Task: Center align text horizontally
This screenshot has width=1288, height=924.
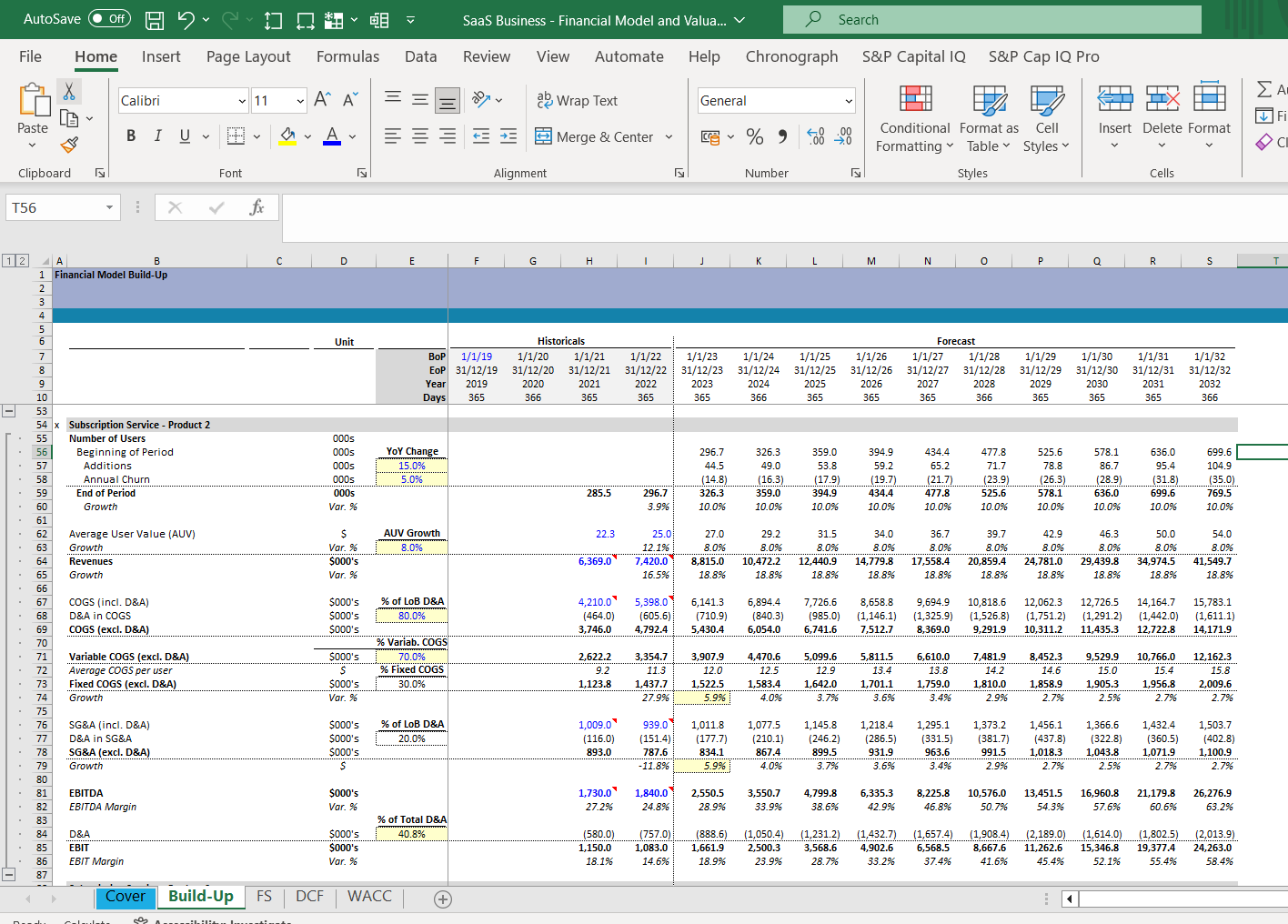Action: tap(420, 136)
